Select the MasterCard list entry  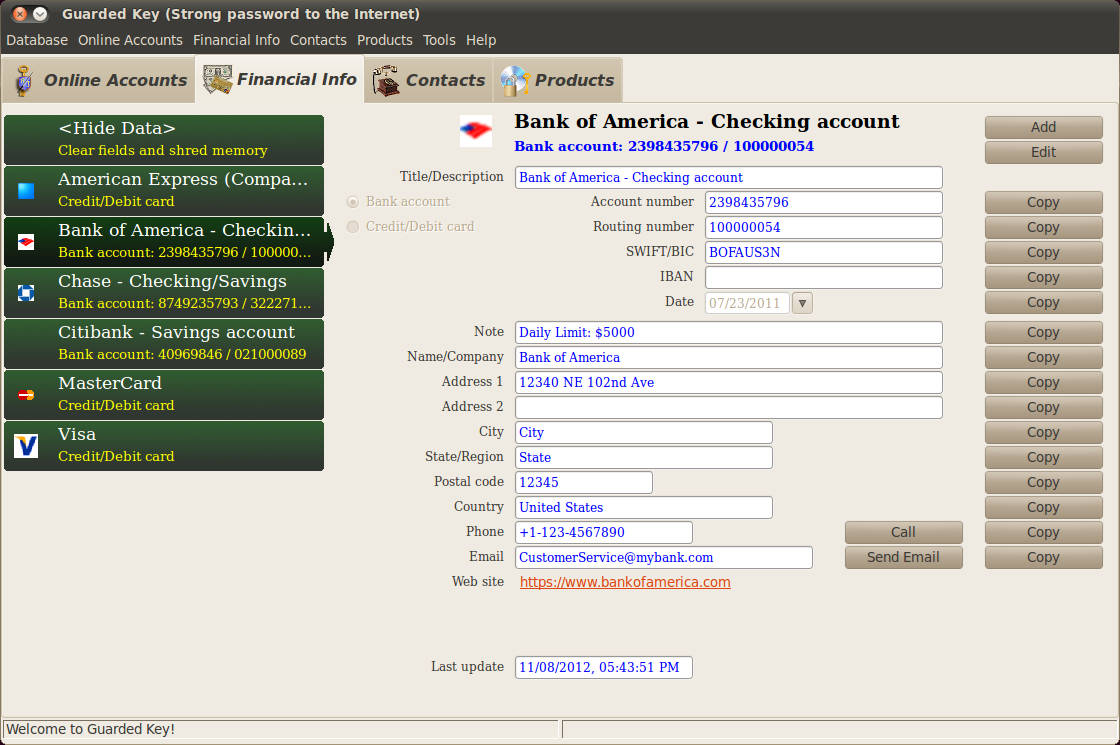(x=164, y=395)
